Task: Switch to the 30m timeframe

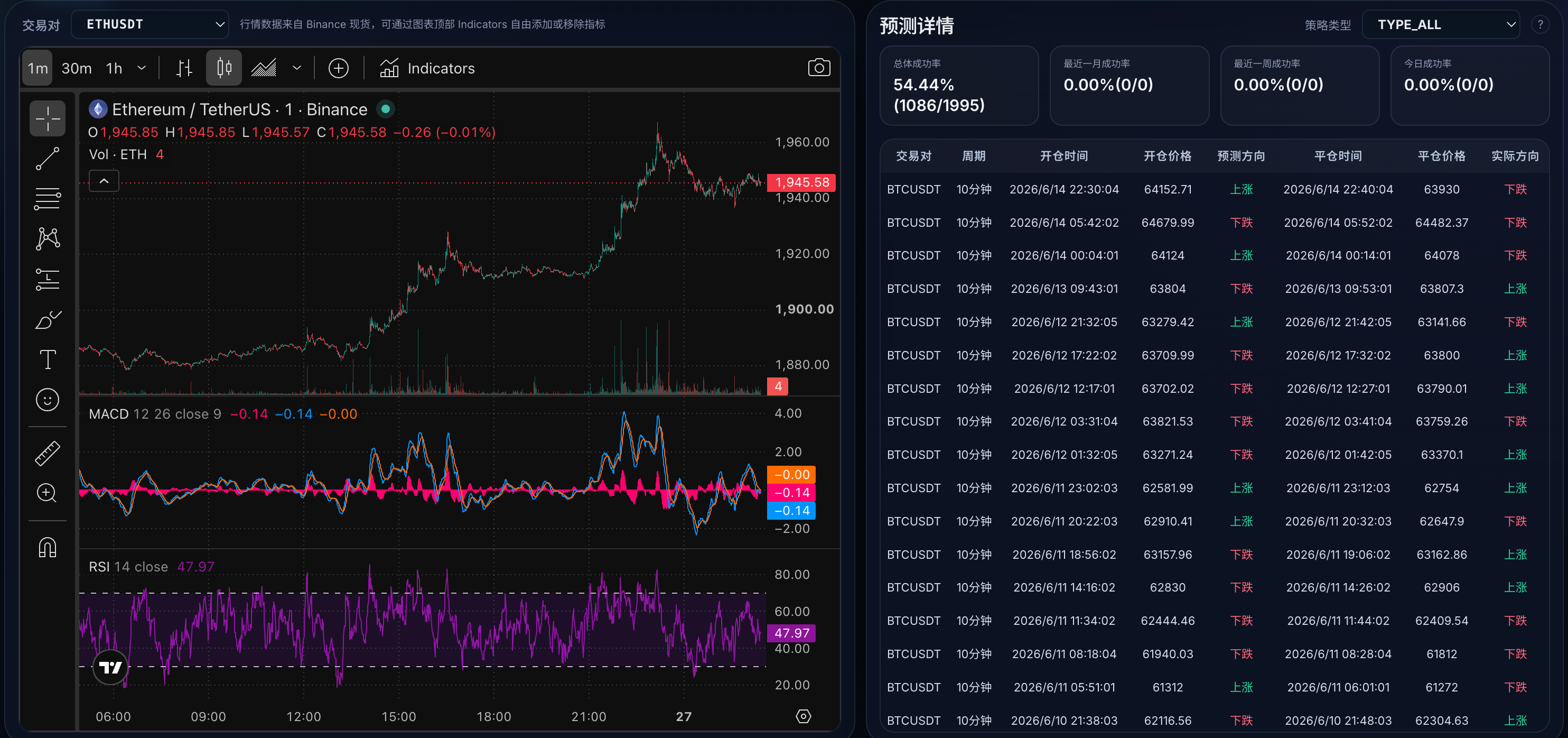Action: tap(77, 68)
